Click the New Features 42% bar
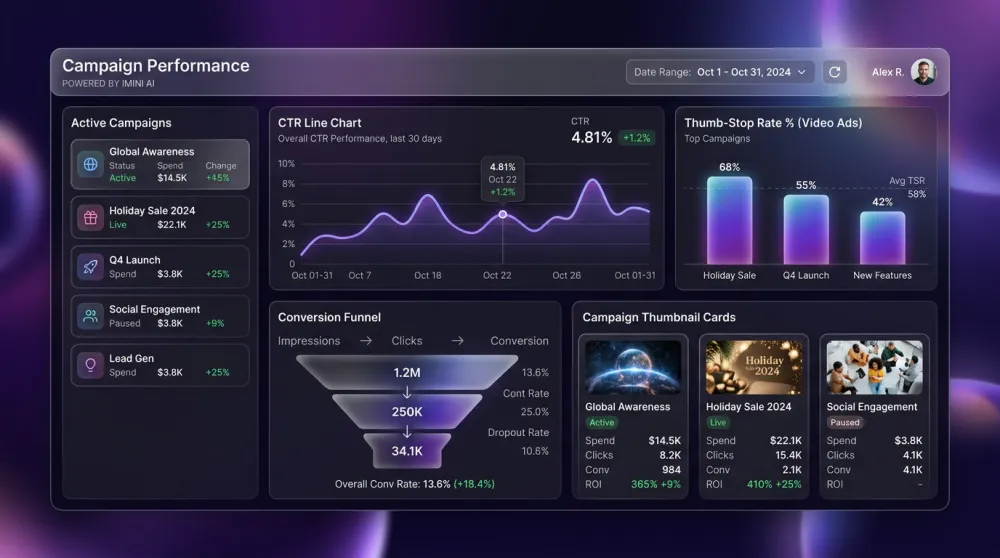 coord(882,237)
